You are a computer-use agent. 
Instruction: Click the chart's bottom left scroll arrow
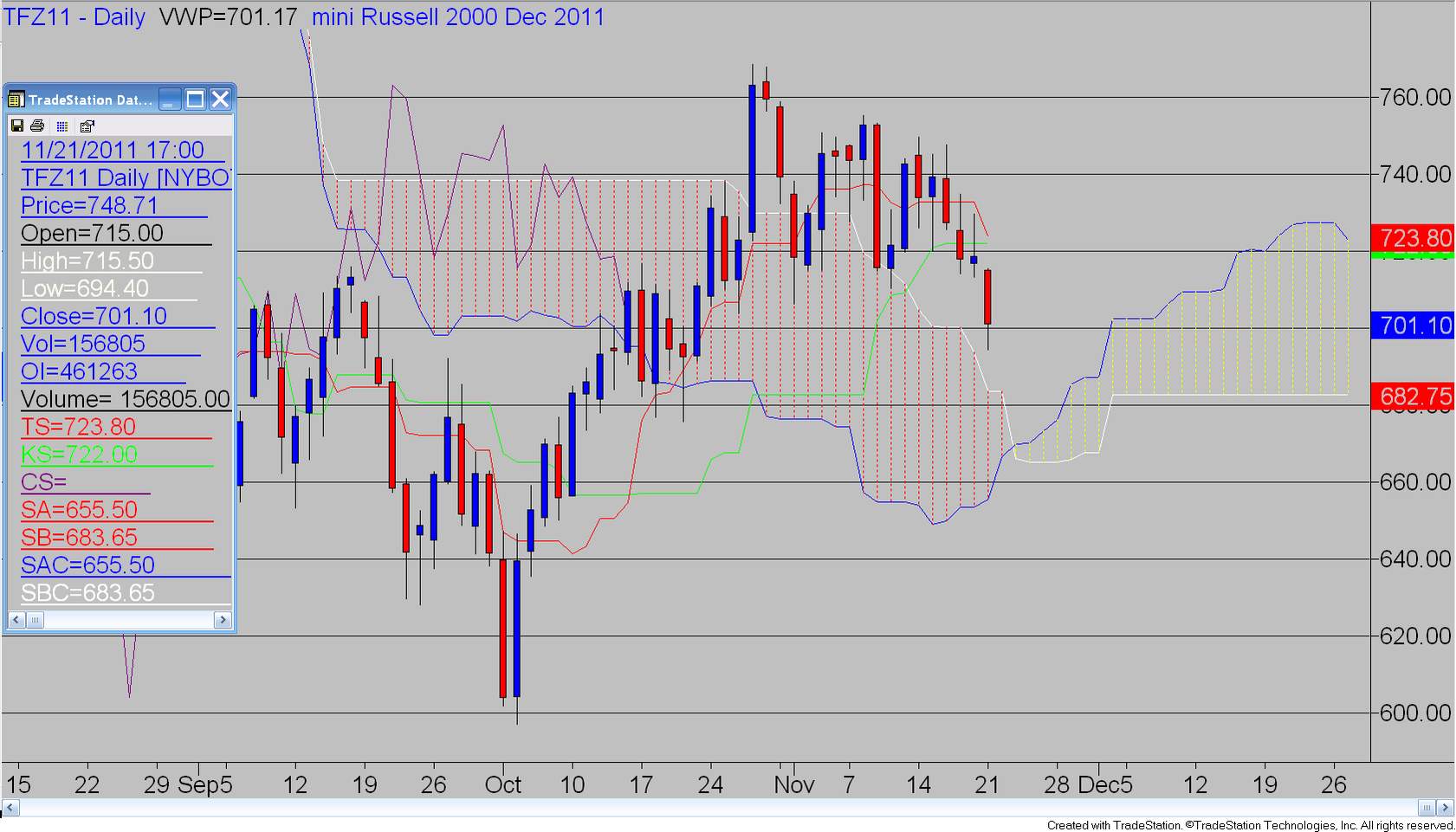pos(10,809)
